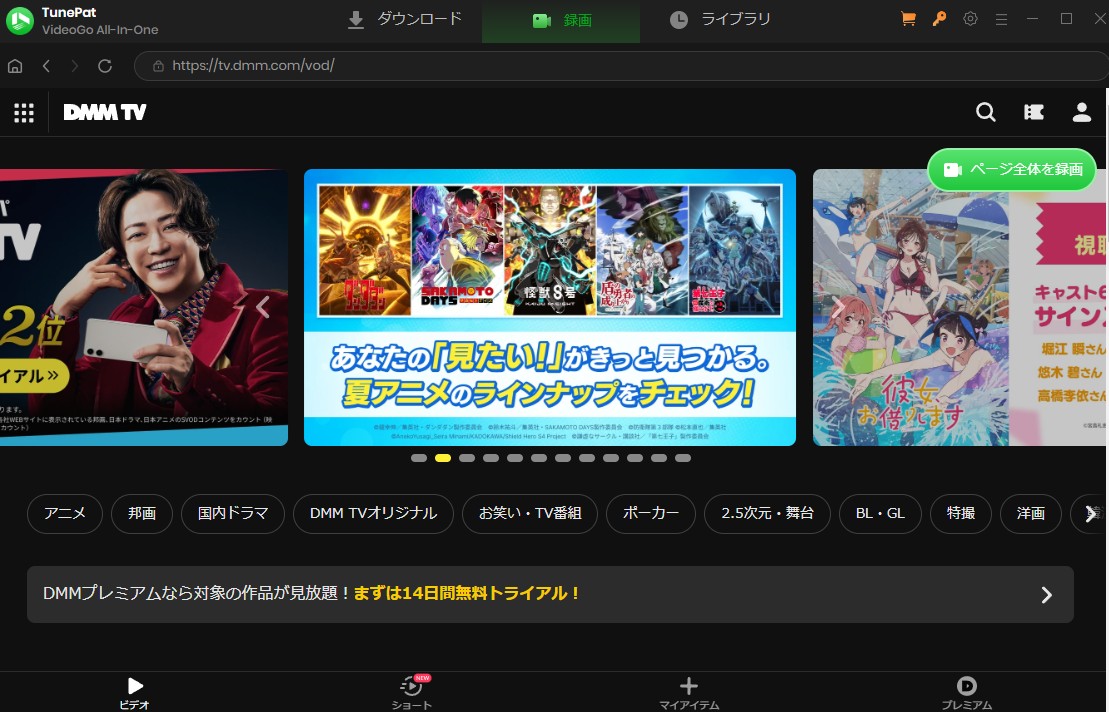Open the user account icon
This screenshot has height=712, width=1109.
pos(1081,112)
